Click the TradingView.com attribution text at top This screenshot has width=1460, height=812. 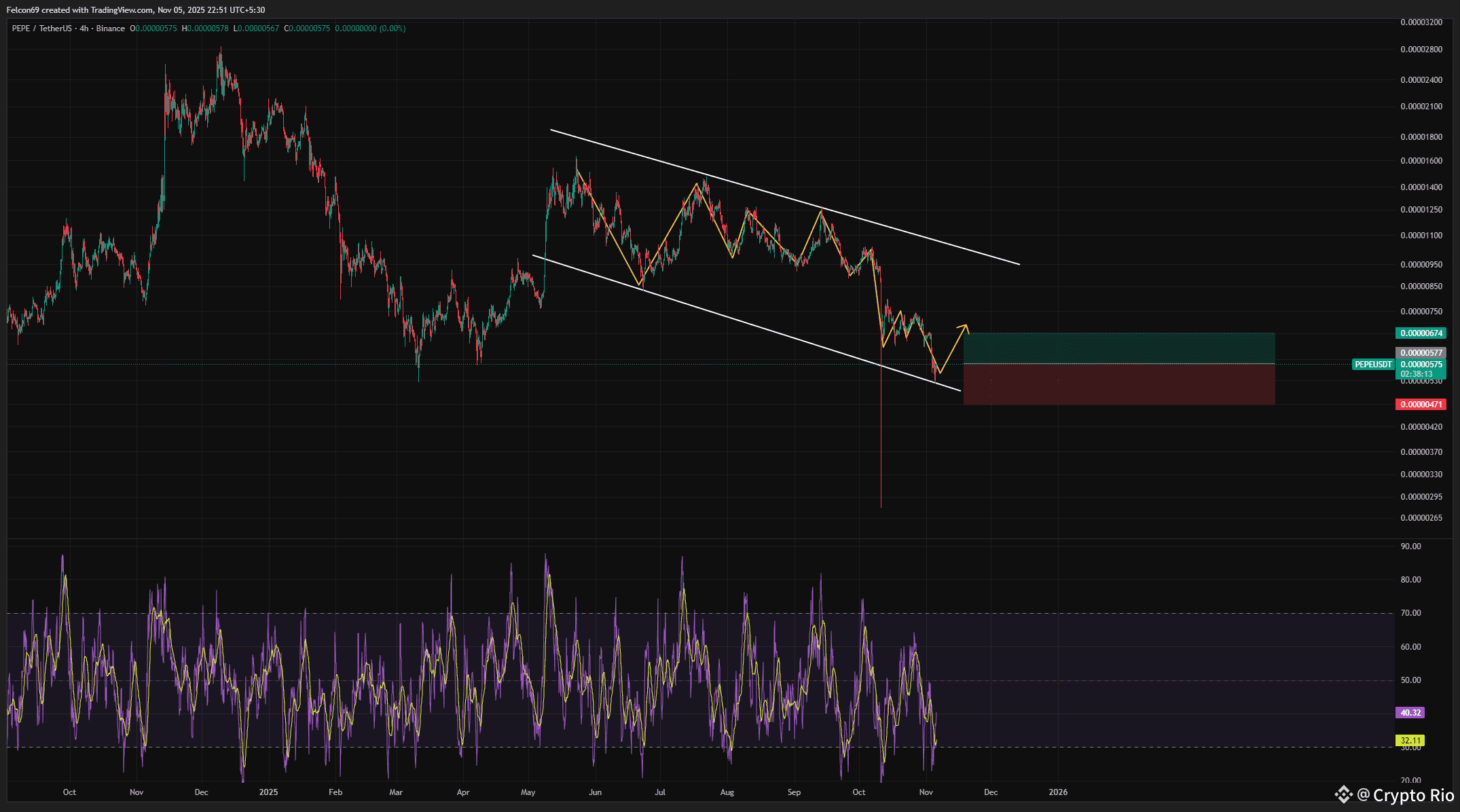[122, 10]
